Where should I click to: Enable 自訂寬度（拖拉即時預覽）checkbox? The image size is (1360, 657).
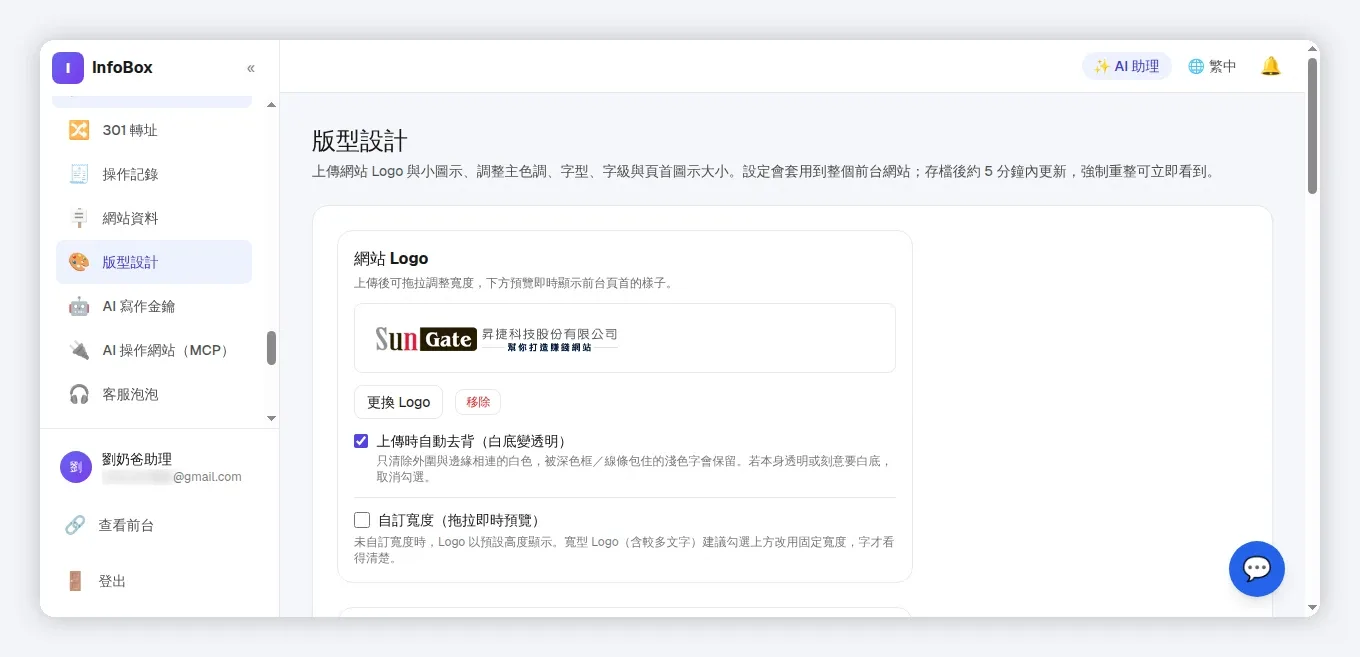(361, 520)
